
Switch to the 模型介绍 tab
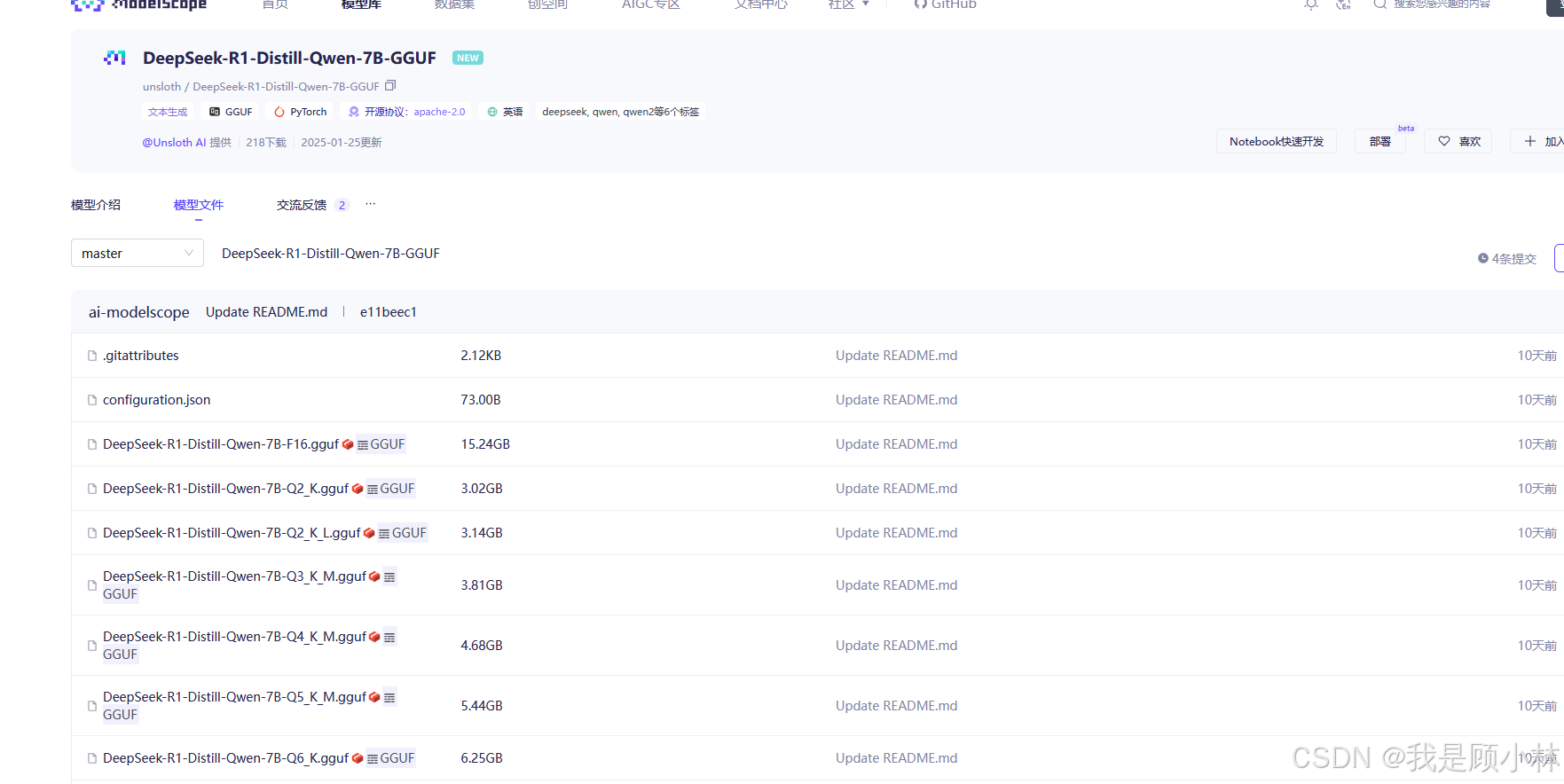pos(96,205)
